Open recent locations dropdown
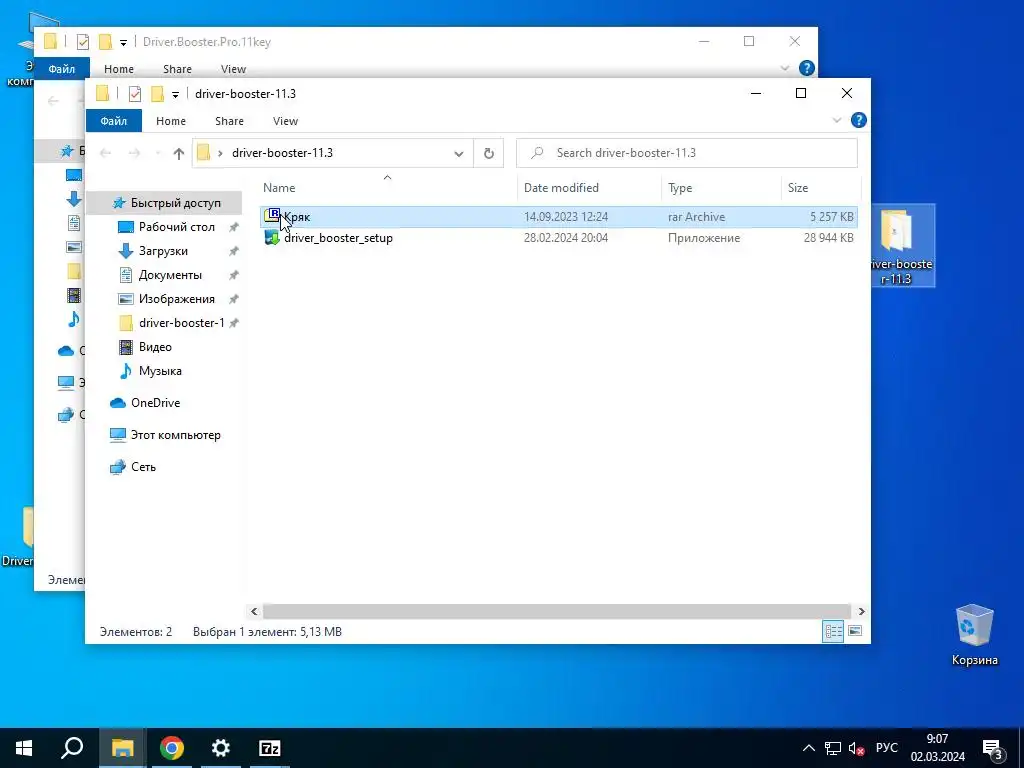This screenshot has width=1024, height=768. 157,153
